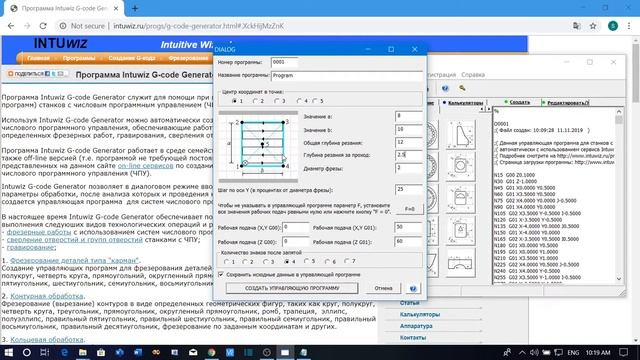Show hidden system tray icons
Image resolution: width=640 pixels, height=360 pixels.
pos(522,352)
